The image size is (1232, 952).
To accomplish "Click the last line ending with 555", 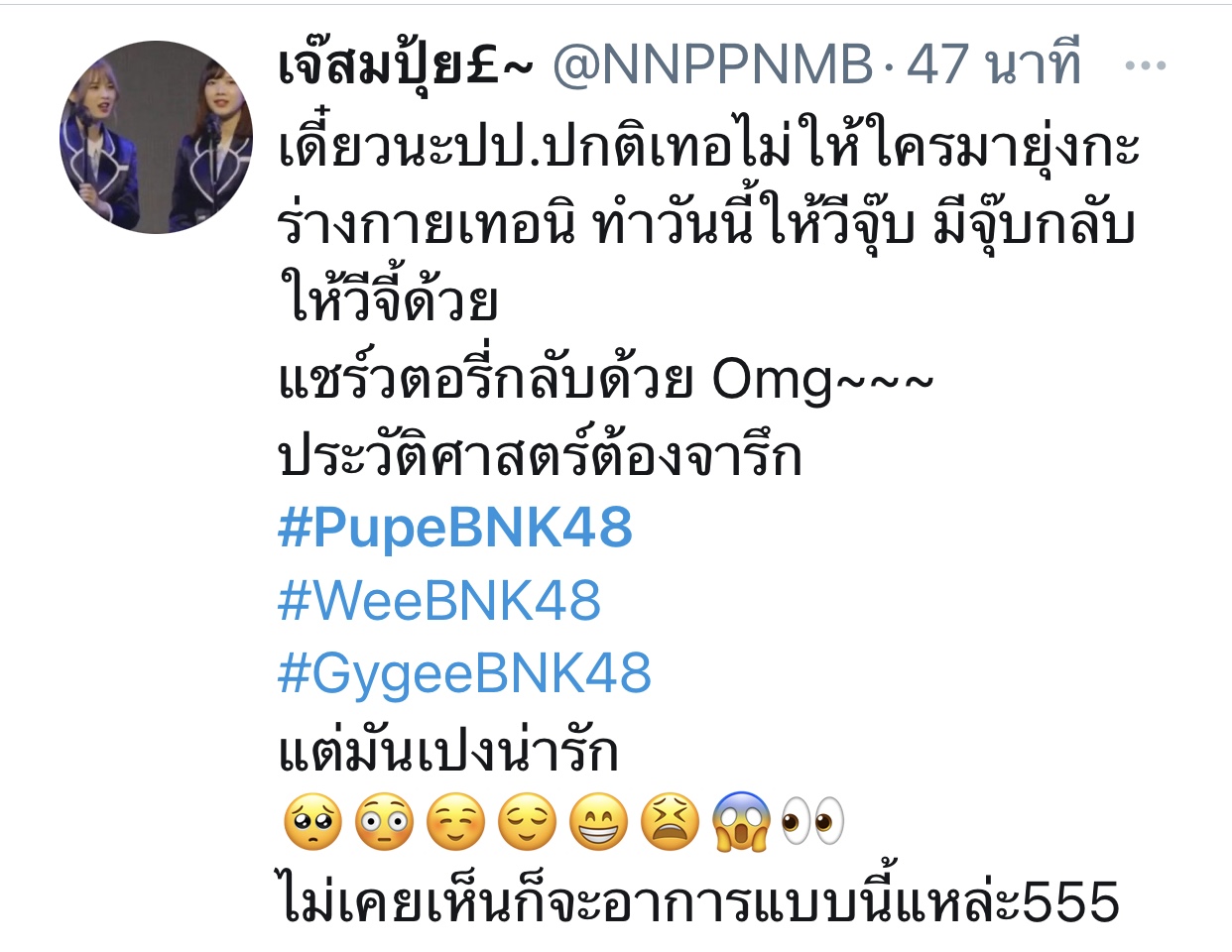I will coord(699,898).
